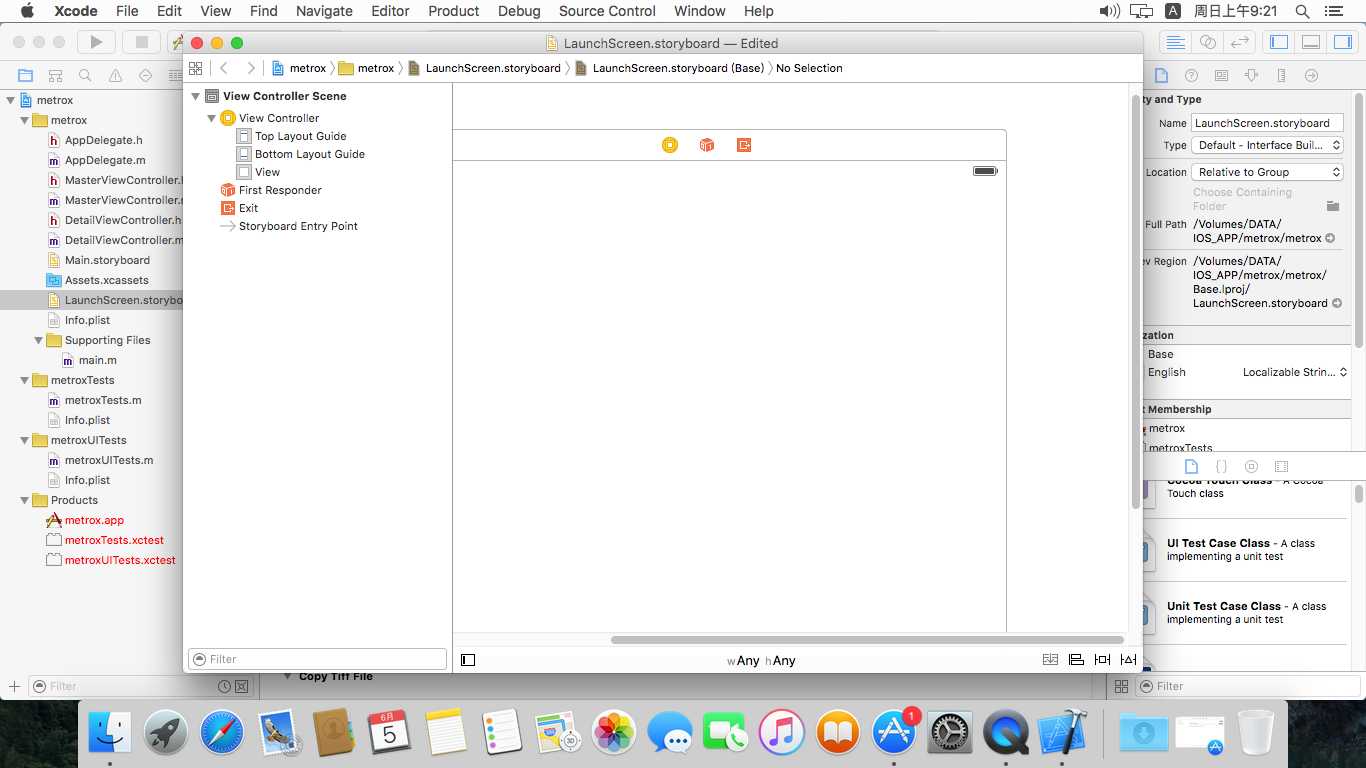Viewport: 1366px width, 768px height.
Task: Go forward in the editor history
Action: [x=250, y=68]
